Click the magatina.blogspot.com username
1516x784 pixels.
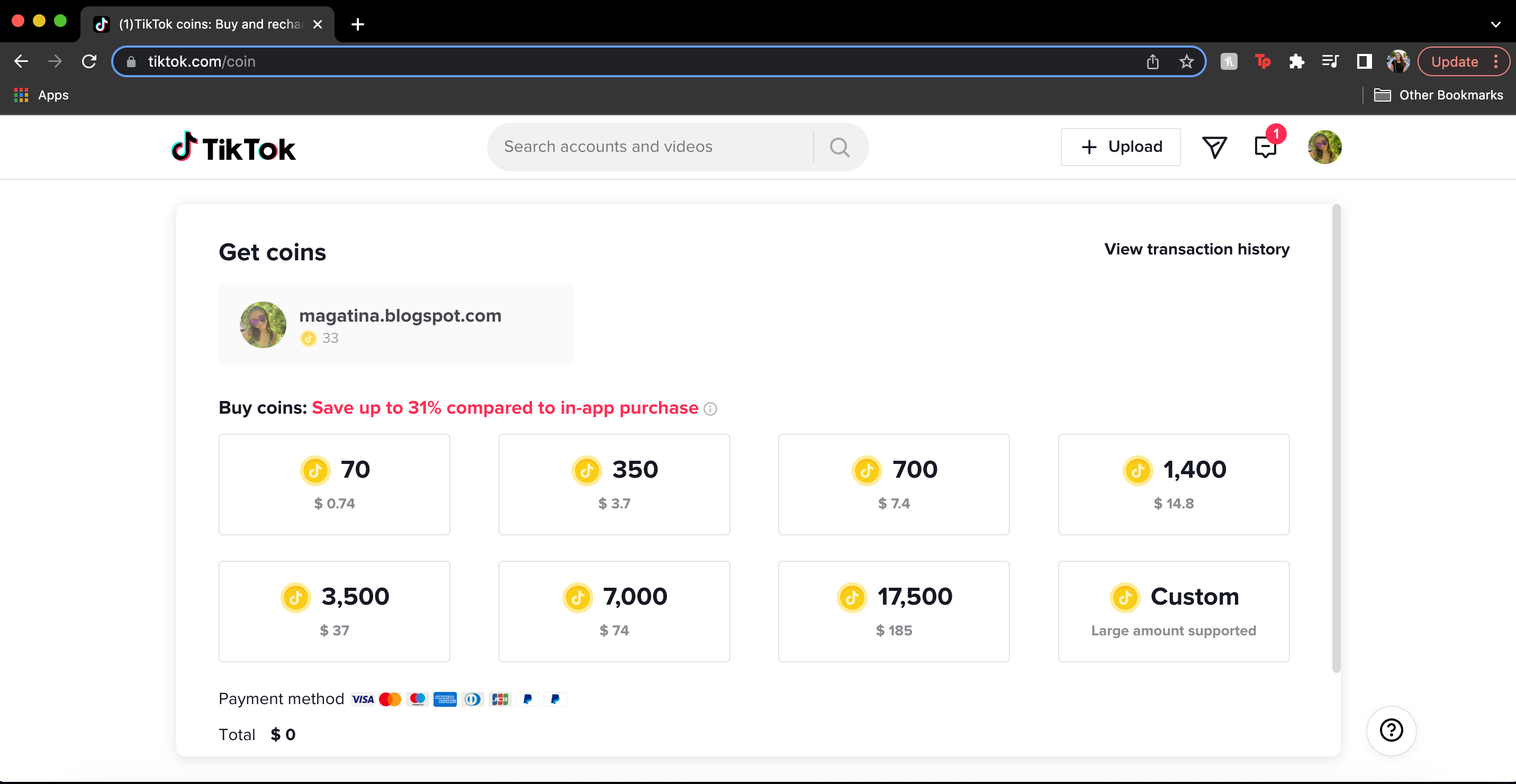(x=400, y=316)
